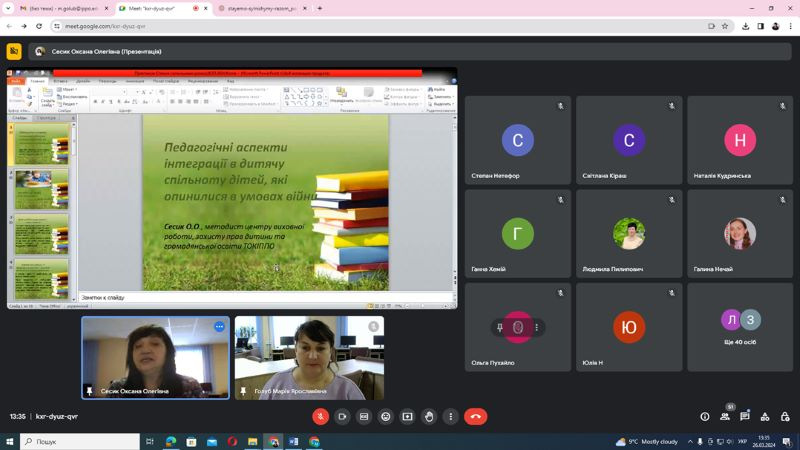The height and width of the screenshot is (450, 800).
Task: Unpin Голуб Марія Ярославівна video tile
Action: coord(243,391)
